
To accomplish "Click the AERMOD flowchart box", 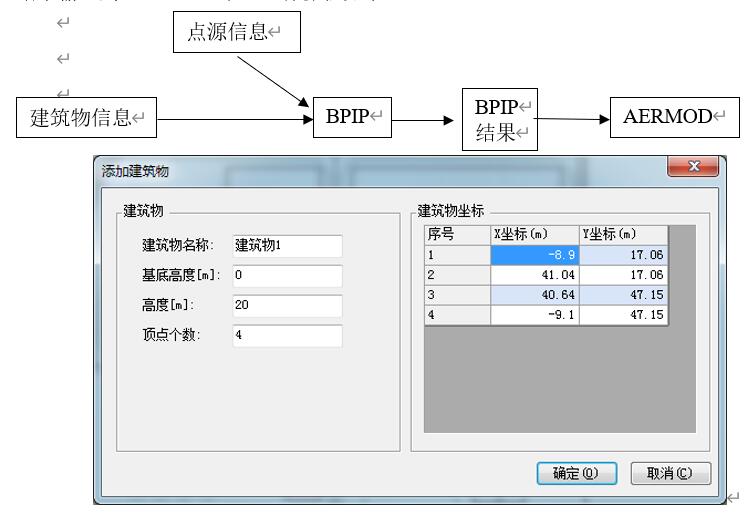I will click(x=668, y=117).
